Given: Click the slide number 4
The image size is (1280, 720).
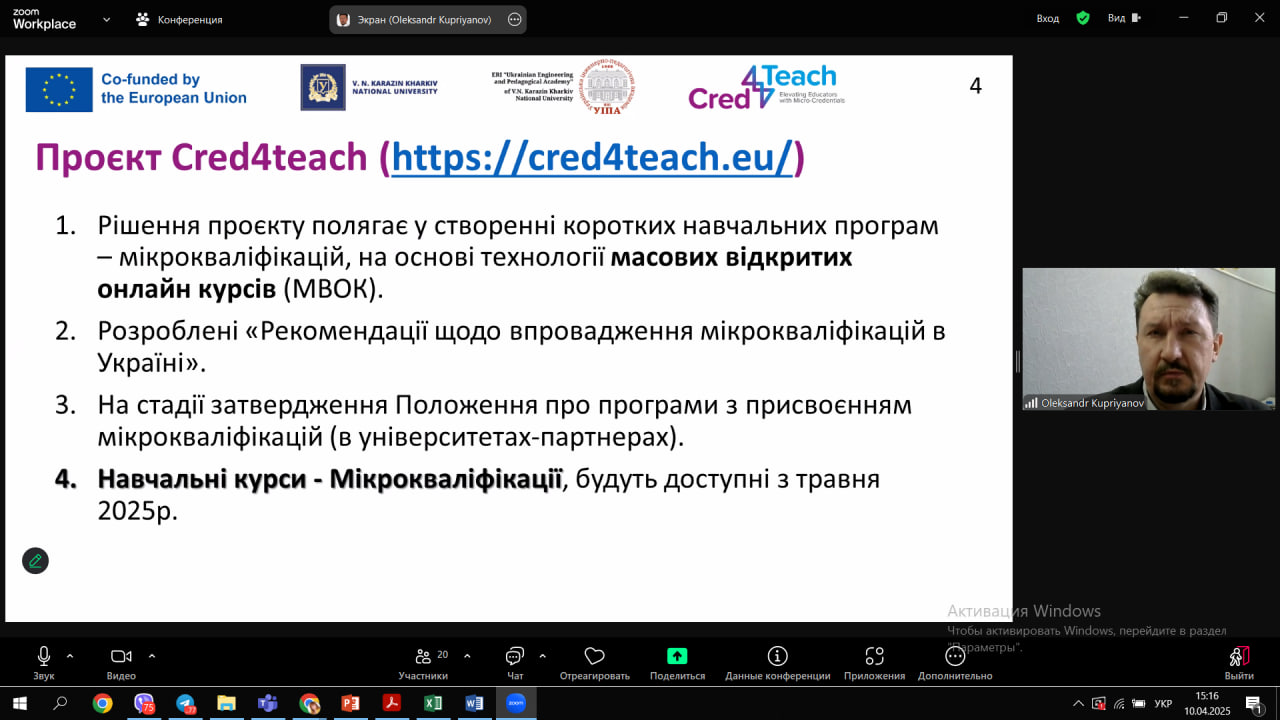Looking at the screenshot, I should (x=976, y=86).
